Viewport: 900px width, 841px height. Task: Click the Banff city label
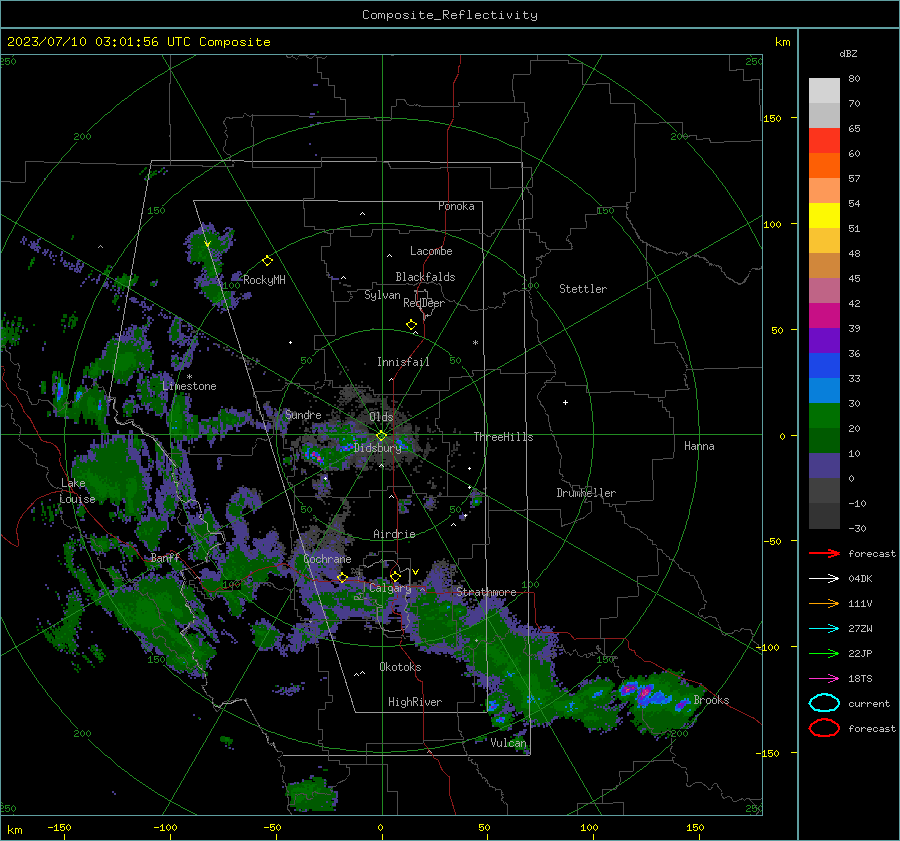pyautogui.click(x=165, y=558)
